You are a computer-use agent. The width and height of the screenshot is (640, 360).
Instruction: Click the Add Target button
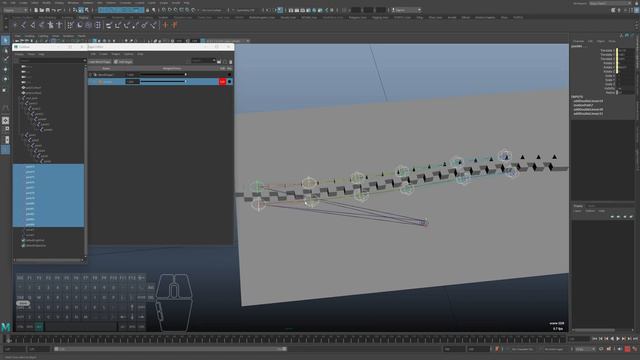pos(123,62)
